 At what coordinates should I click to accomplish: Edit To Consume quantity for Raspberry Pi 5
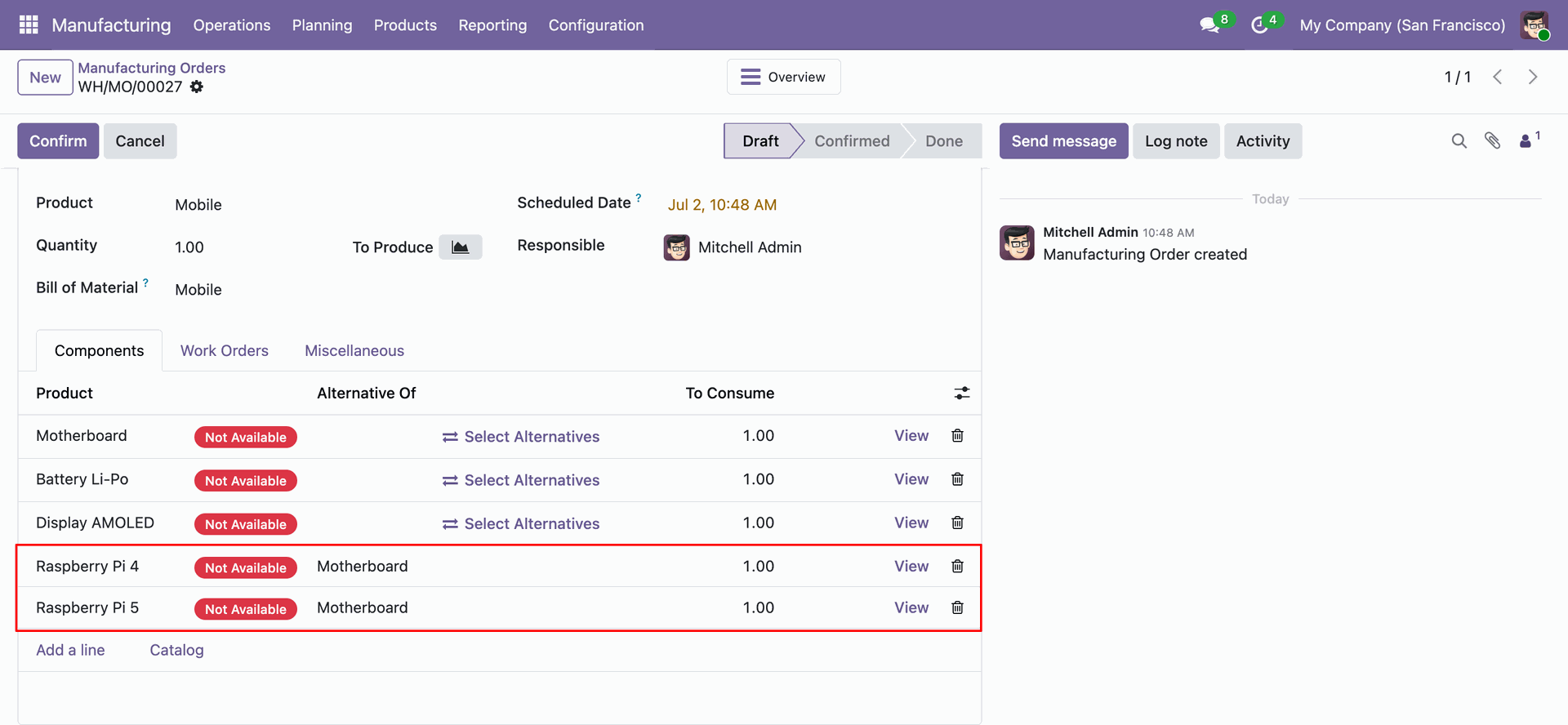[x=758, y=607]
